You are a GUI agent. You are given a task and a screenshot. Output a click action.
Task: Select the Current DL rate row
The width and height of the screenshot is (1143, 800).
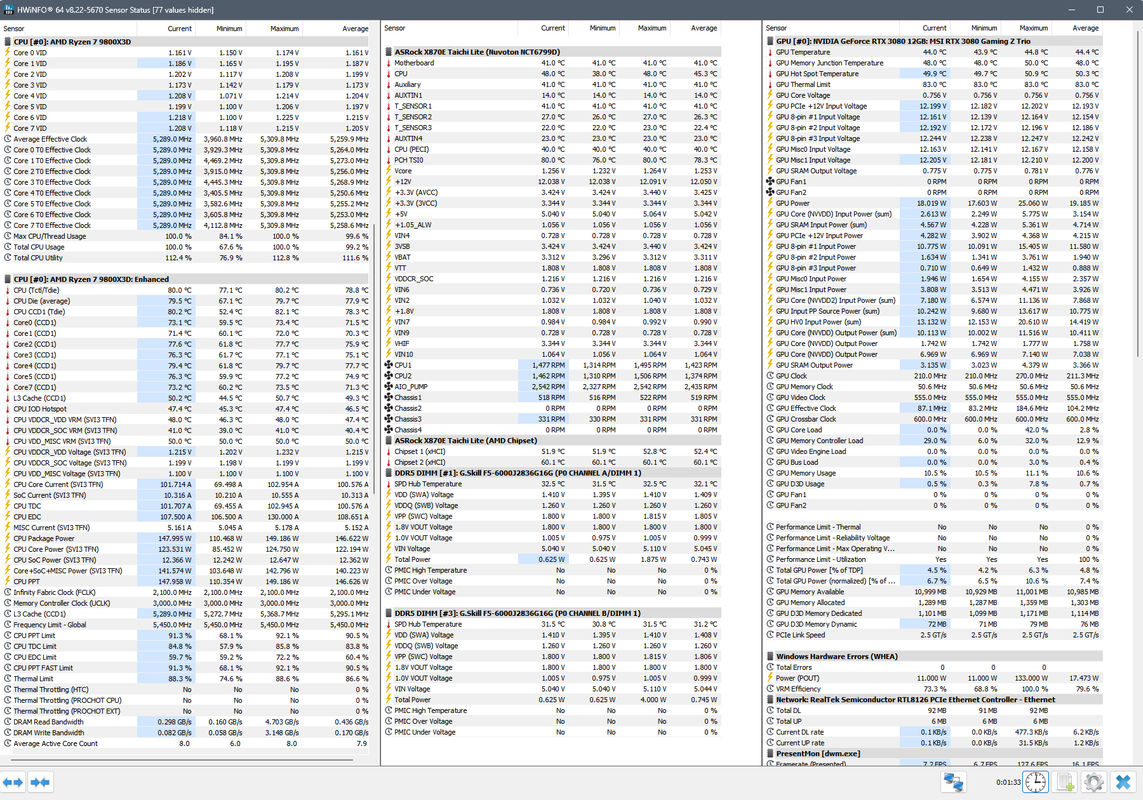[934, 731]
